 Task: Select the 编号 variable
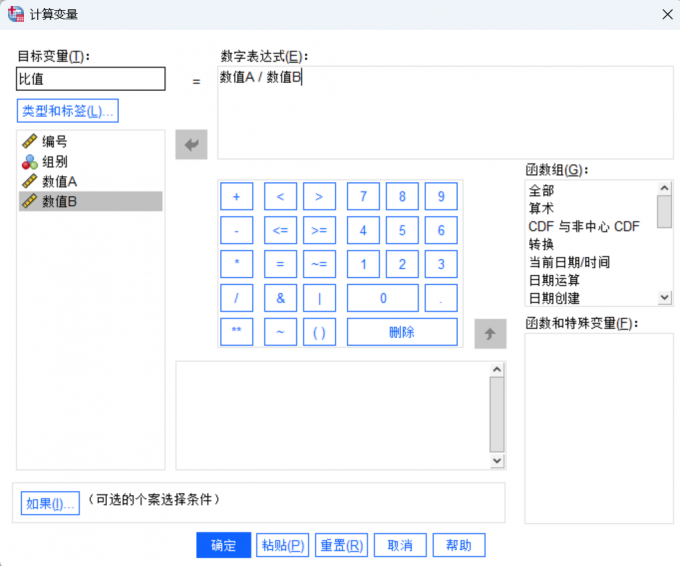[x=91, y=141]
